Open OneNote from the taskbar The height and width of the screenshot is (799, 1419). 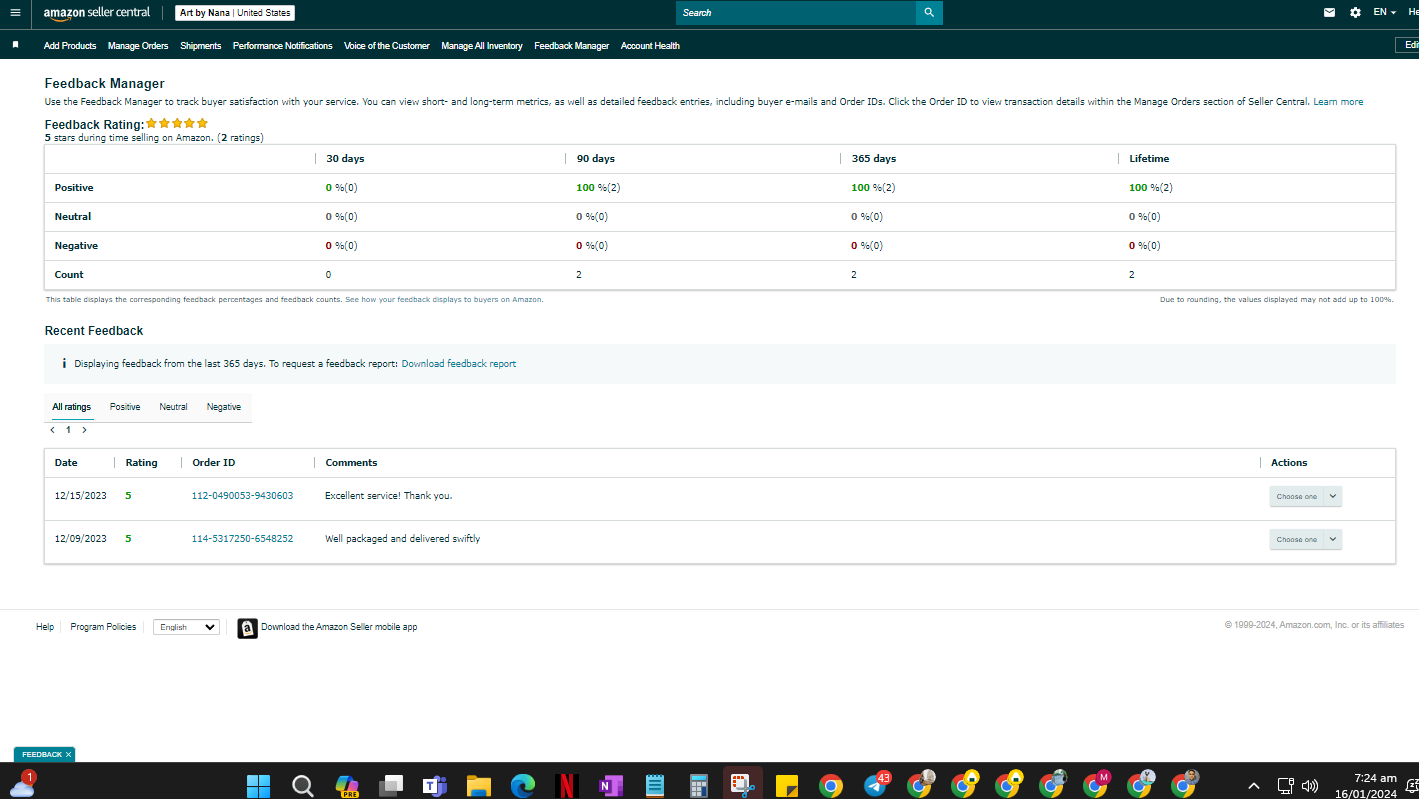point(611,786)
